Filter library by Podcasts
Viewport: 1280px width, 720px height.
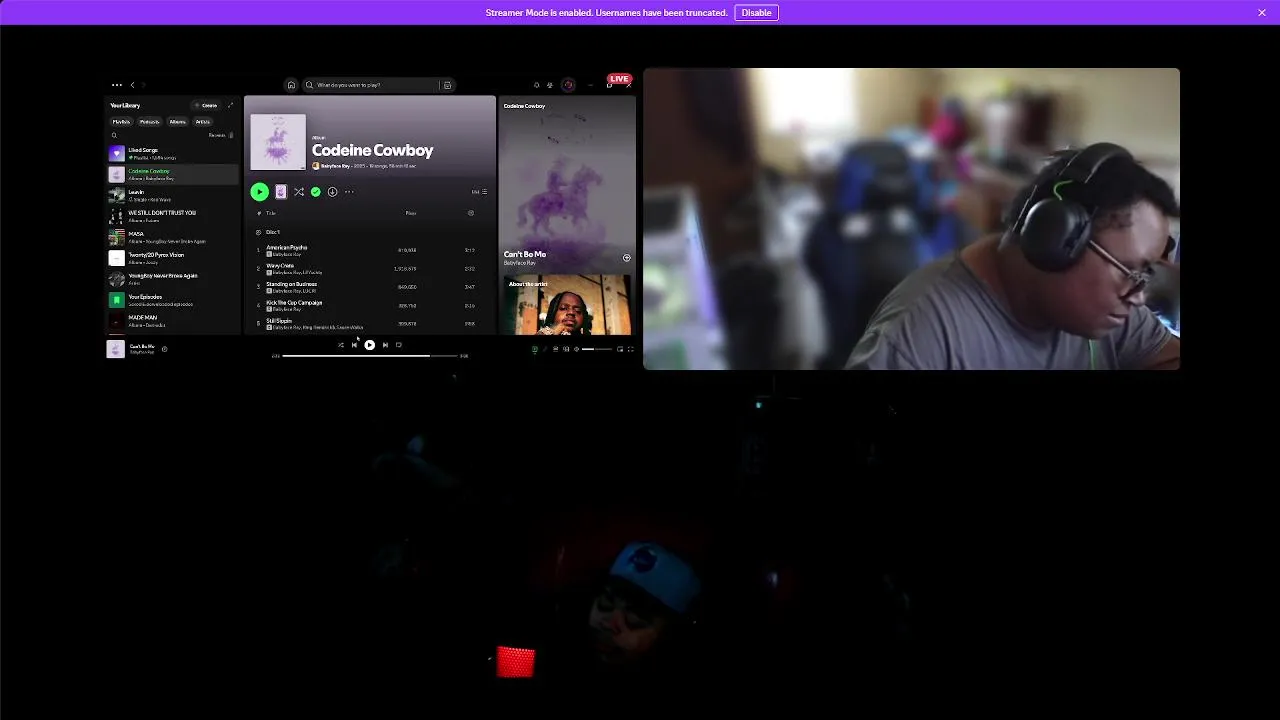pyautogui.click(x=149, y=122)
